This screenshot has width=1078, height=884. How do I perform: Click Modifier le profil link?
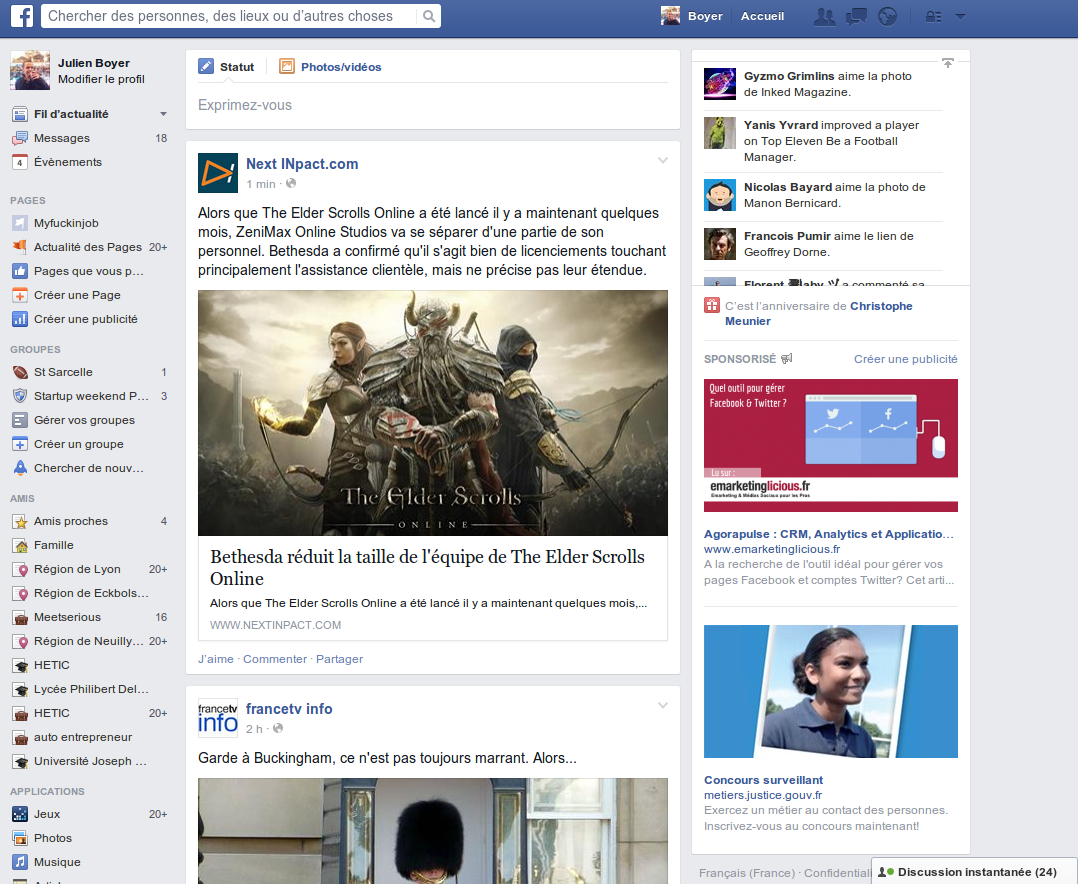(101, 79)
